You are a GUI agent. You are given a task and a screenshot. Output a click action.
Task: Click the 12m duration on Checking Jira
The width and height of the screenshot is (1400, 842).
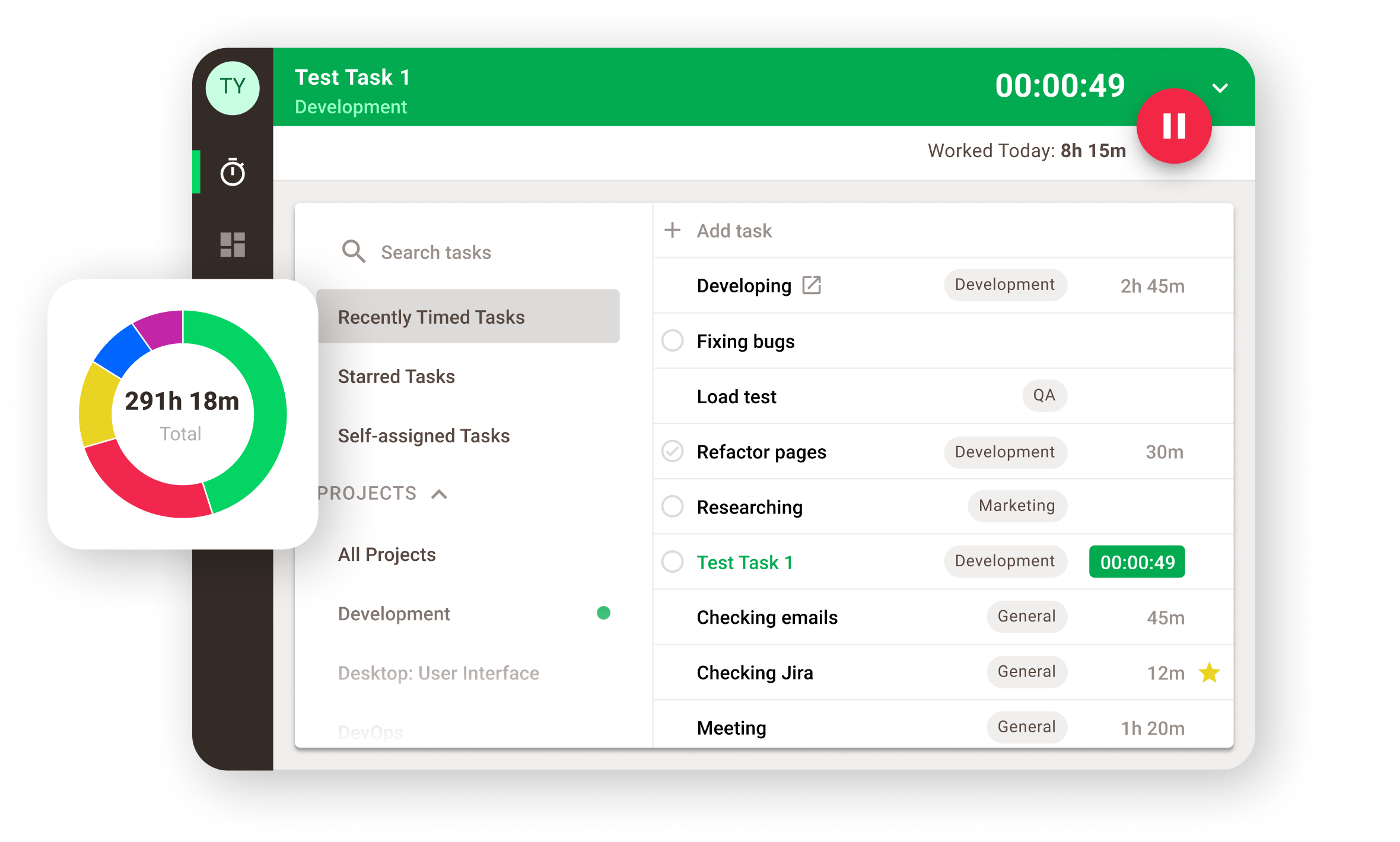(x=1166, y=672)
